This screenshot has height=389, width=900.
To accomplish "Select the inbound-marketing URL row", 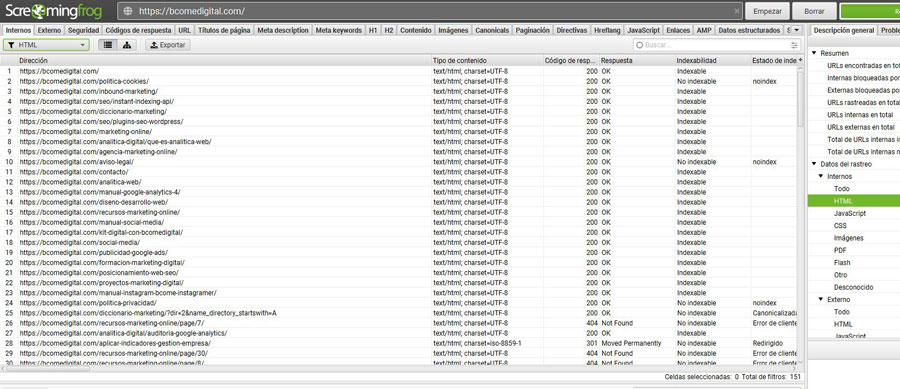I will 399,91.
